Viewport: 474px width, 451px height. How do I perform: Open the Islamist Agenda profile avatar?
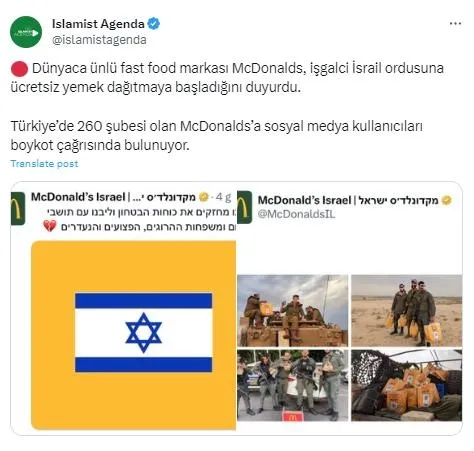pos(26,32)
